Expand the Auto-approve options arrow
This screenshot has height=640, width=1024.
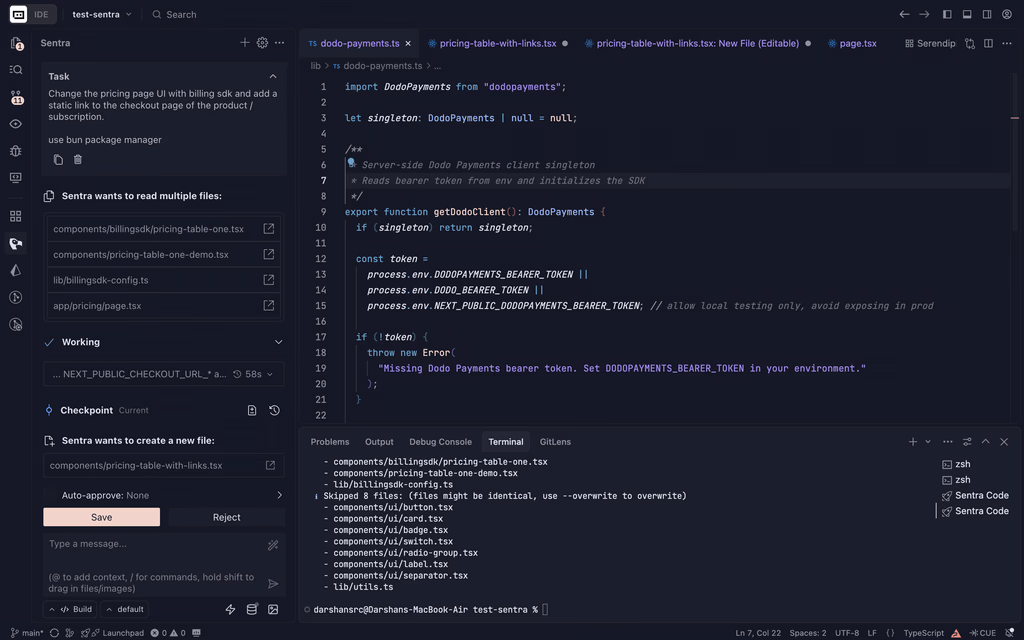tap(279, 495)
